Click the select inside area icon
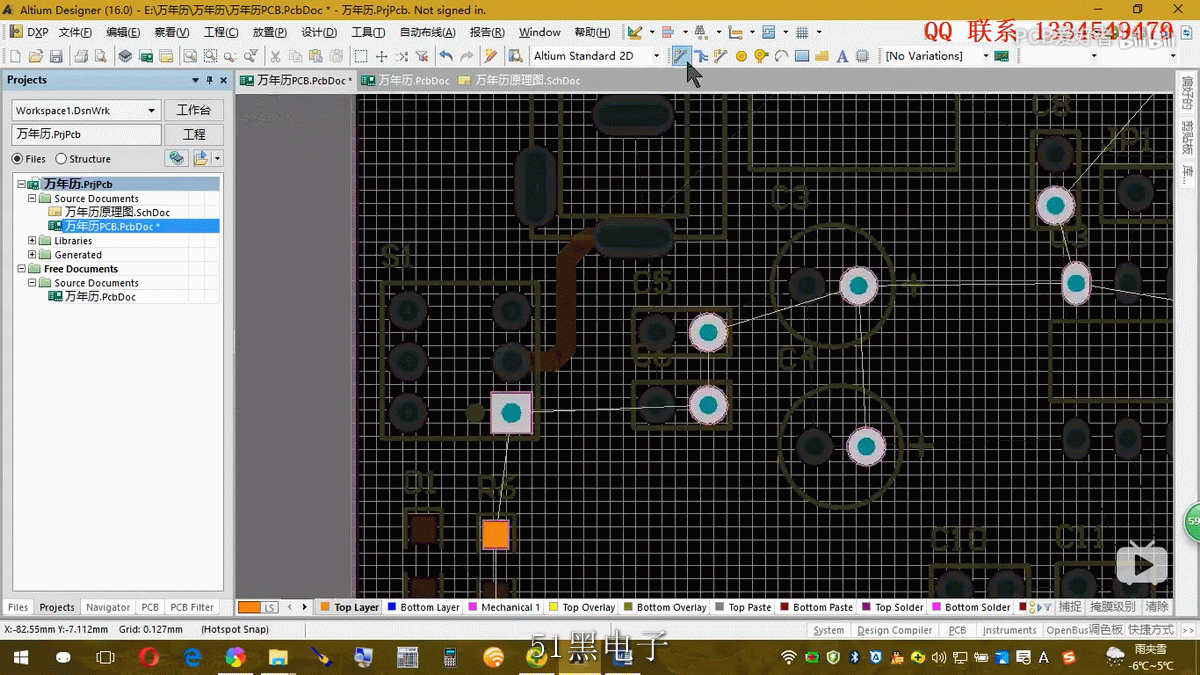Screen dimensions: 1200x675 (x=361, y=56)
